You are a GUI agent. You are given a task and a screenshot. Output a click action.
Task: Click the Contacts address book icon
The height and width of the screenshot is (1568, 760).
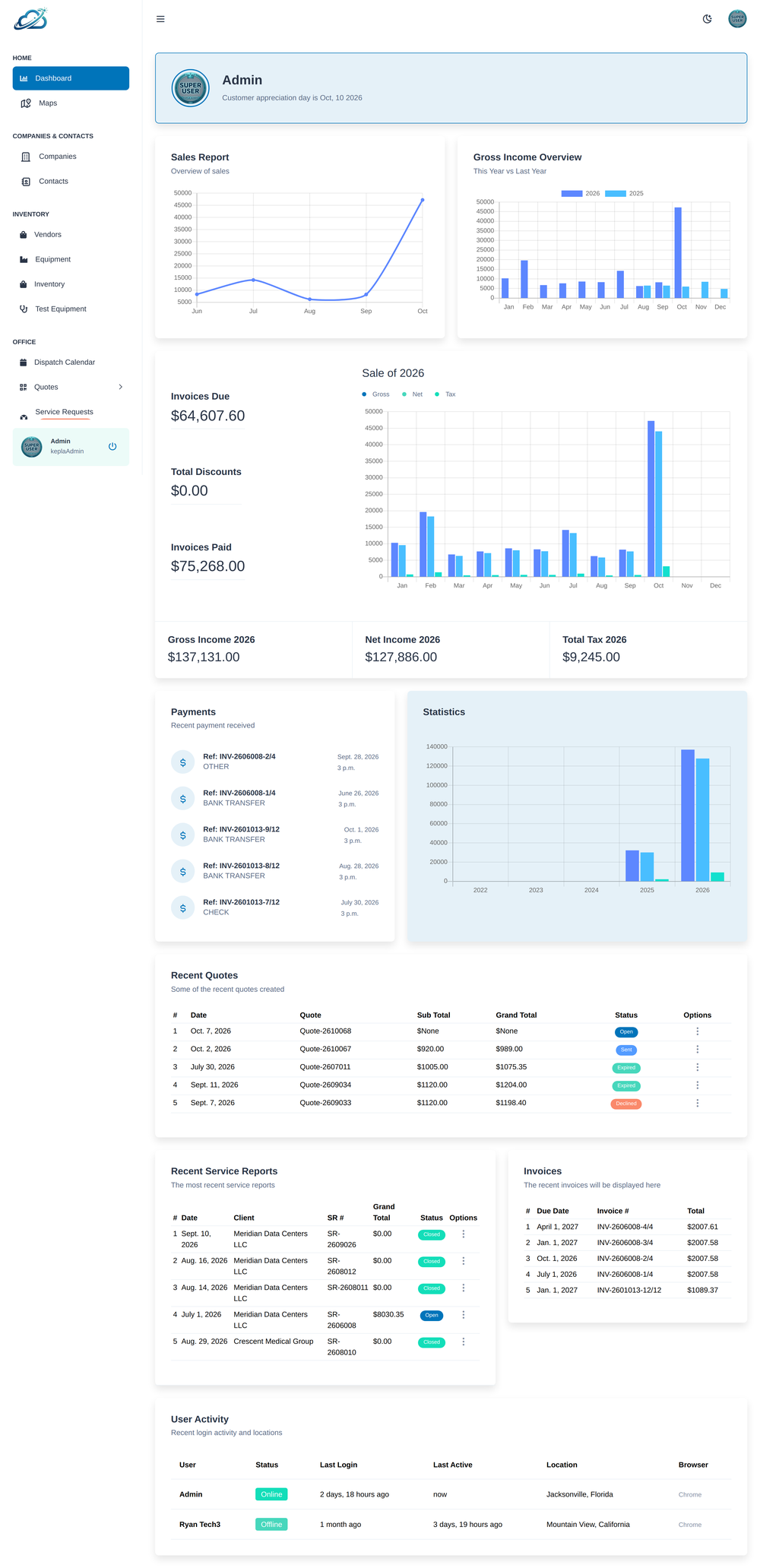pos(25,182)
